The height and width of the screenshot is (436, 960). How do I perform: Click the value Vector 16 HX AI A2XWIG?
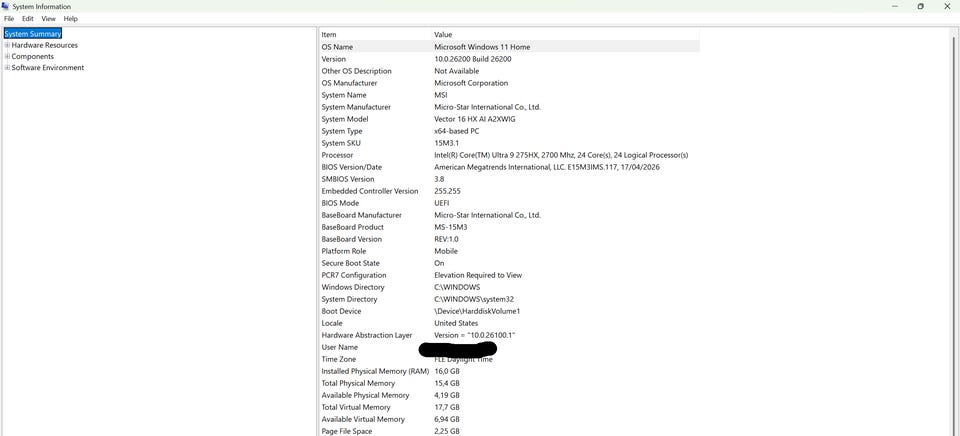point(474,119)
